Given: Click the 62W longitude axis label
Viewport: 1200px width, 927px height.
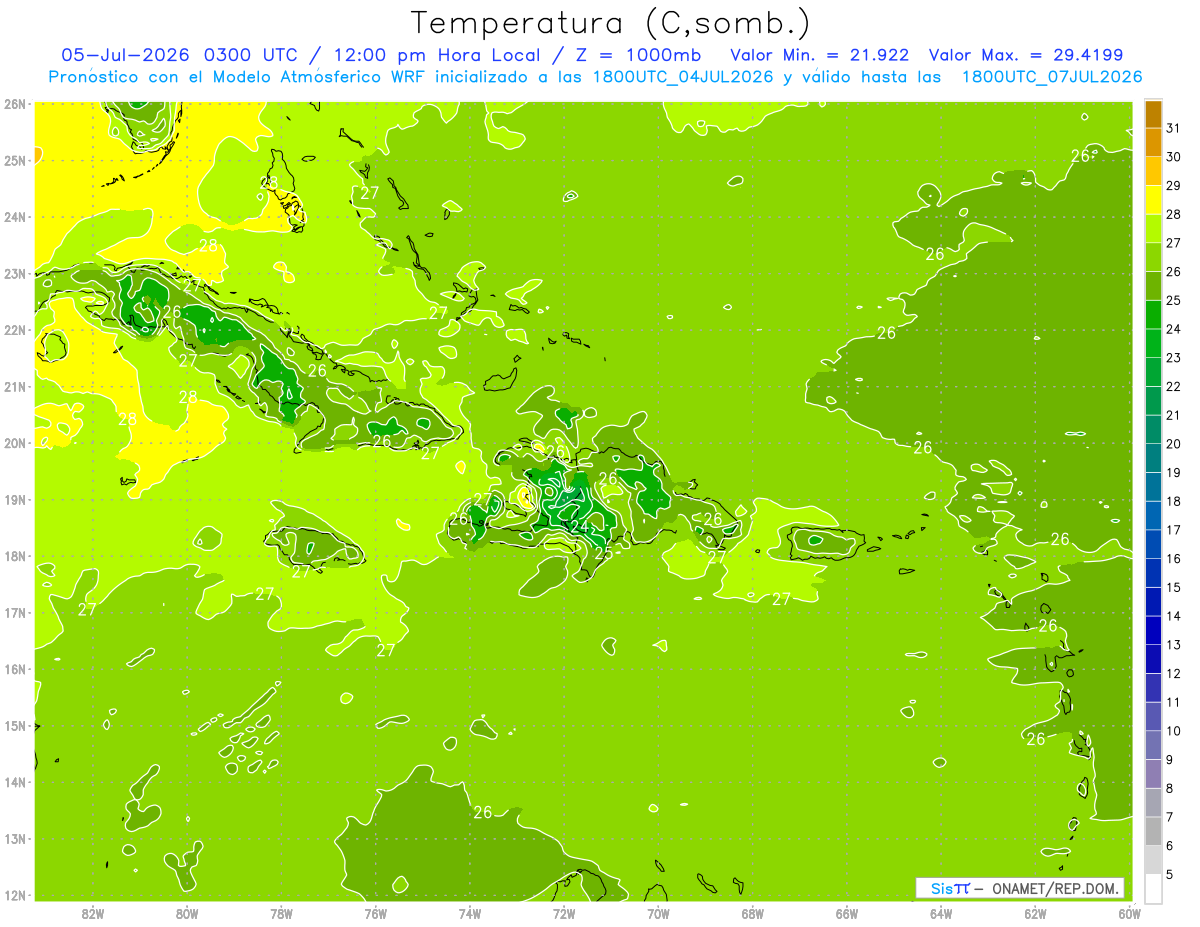Looking at the screenshot, I should coord(1035,913).
